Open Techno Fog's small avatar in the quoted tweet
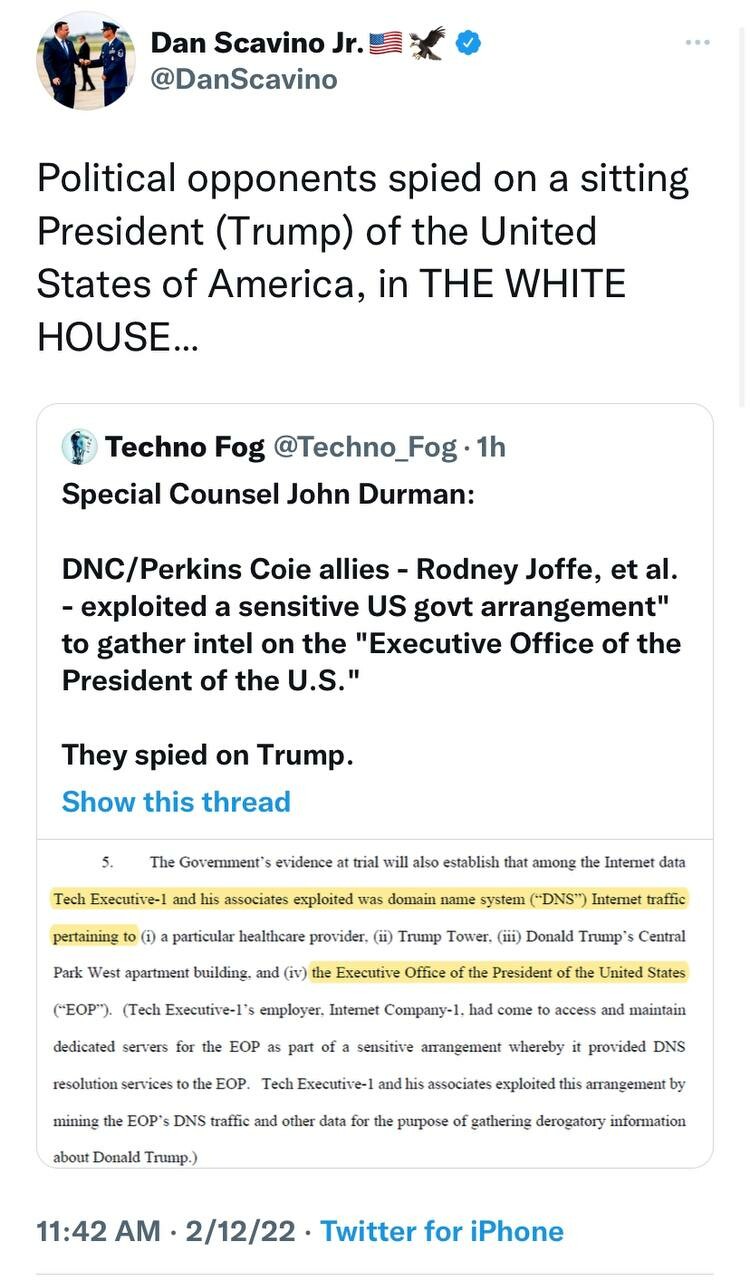The width and height of the screenshot is (750, 1280). 79,447
